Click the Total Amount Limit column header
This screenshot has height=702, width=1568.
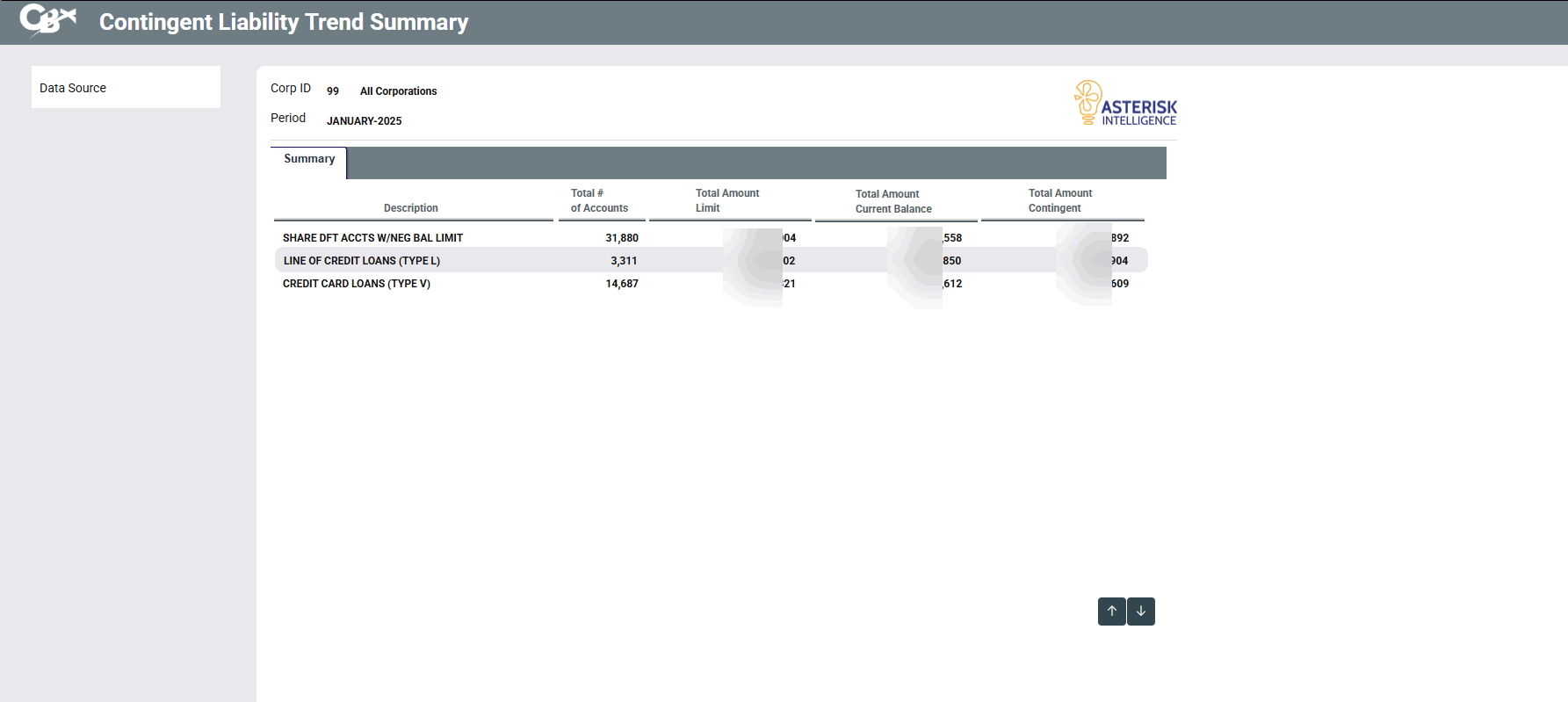tap(727, 201)
